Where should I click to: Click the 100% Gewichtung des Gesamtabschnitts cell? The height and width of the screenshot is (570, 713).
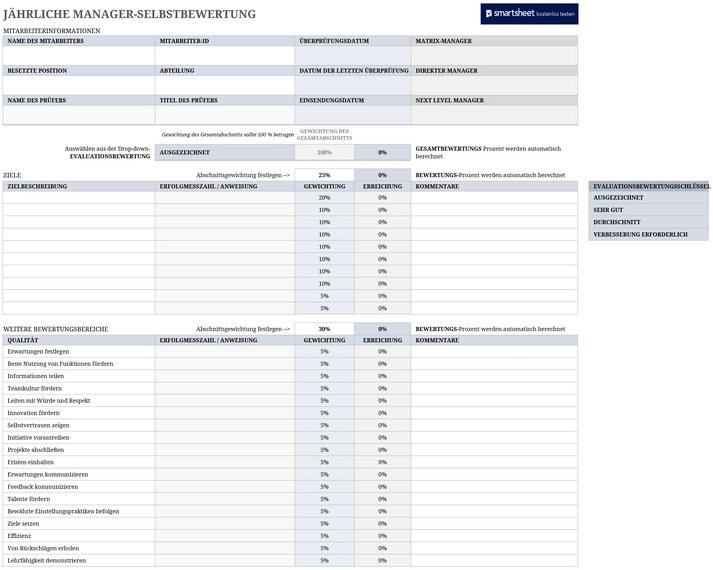click(324, 153)
